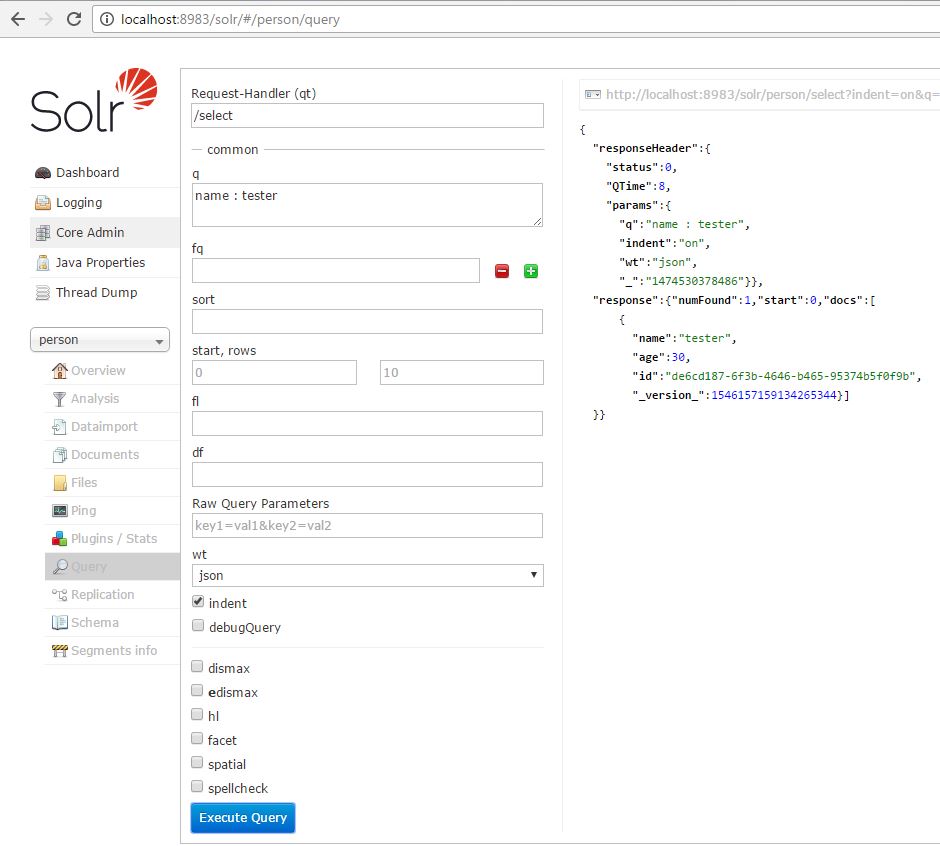This screenshot has width=940, height=846.
Task: Click the Plugins / Stats blocks icon
Action: coord(59,538)
